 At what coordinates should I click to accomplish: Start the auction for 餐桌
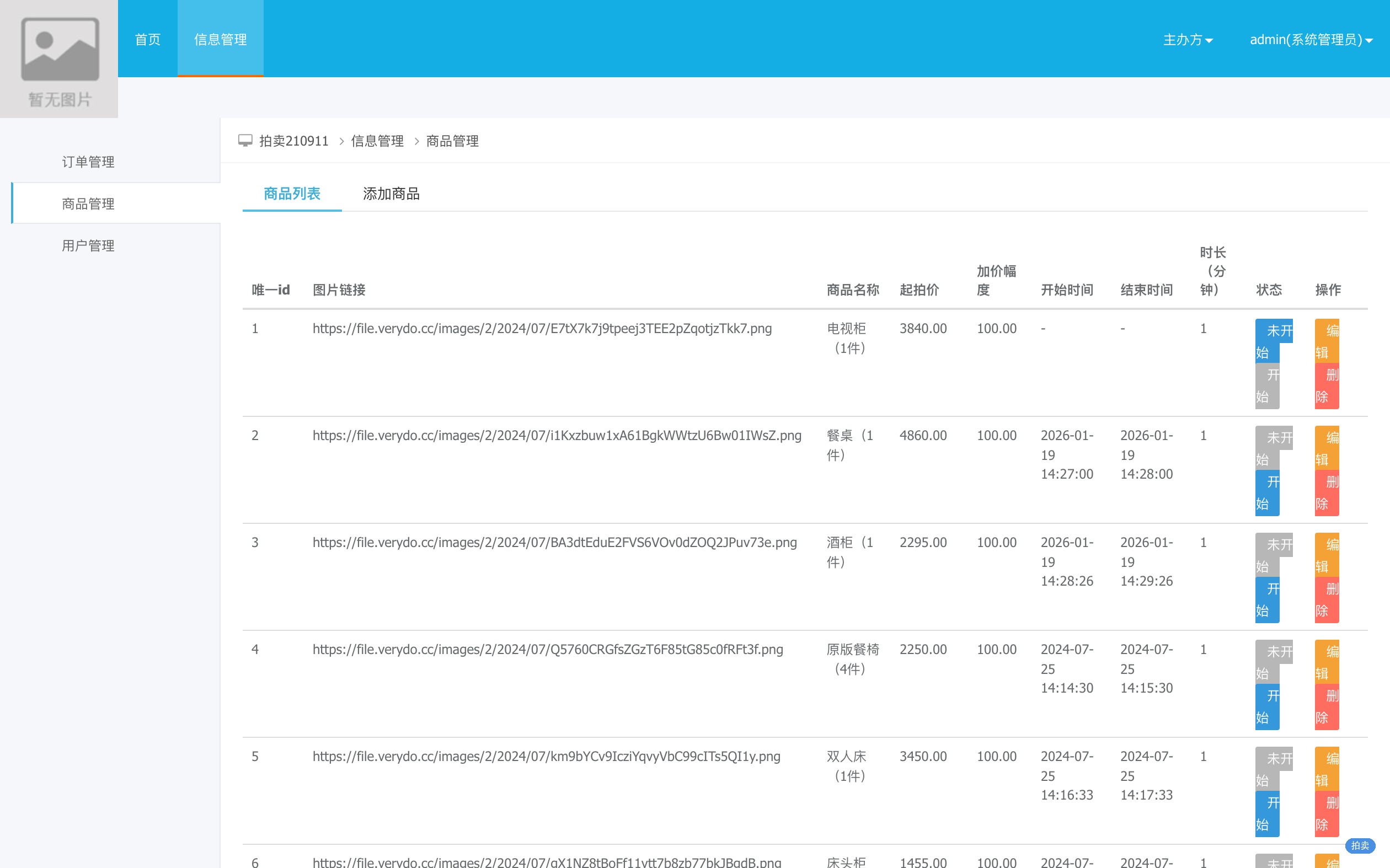(1267, 492)
